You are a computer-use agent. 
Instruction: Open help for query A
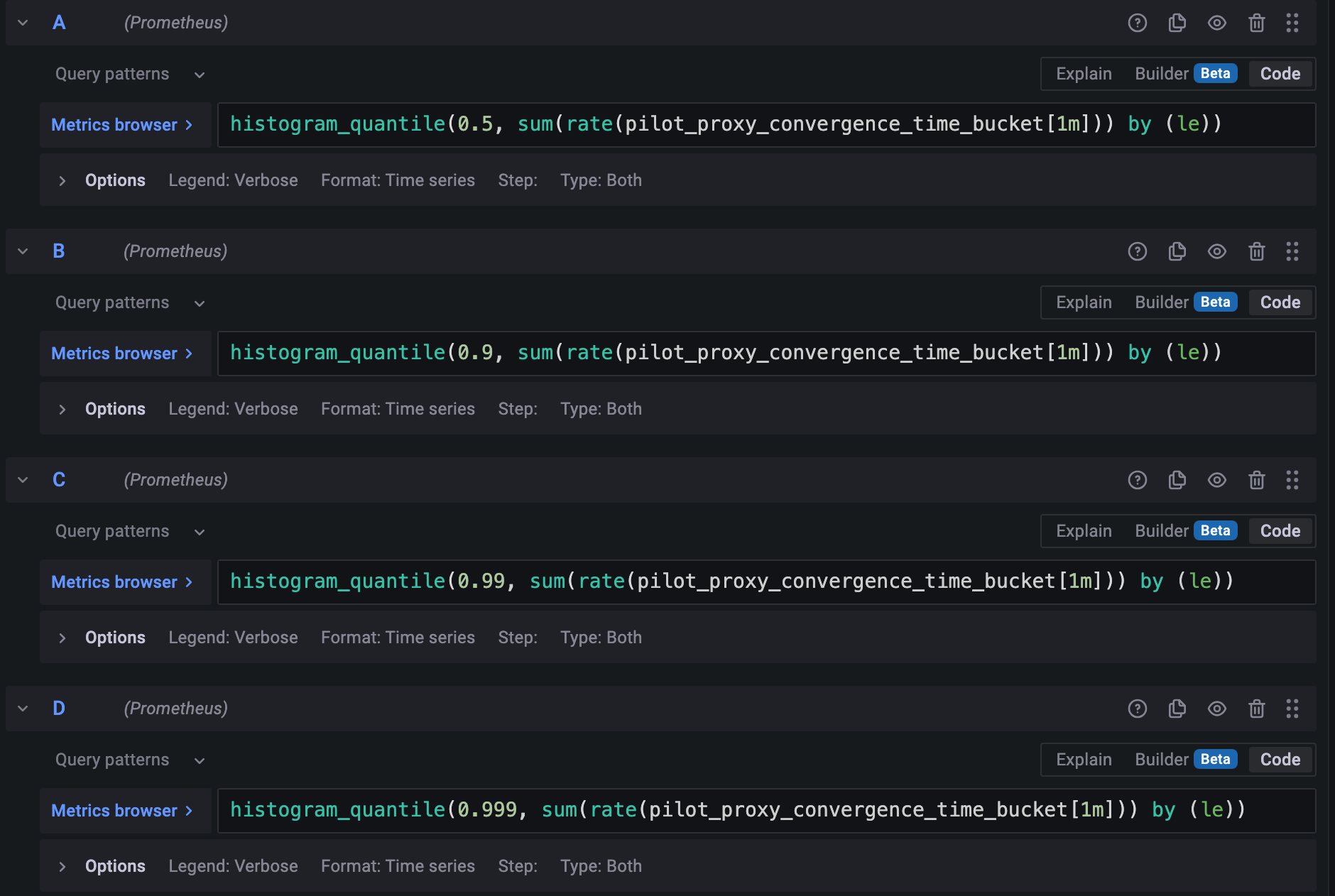pos(1138,23)
